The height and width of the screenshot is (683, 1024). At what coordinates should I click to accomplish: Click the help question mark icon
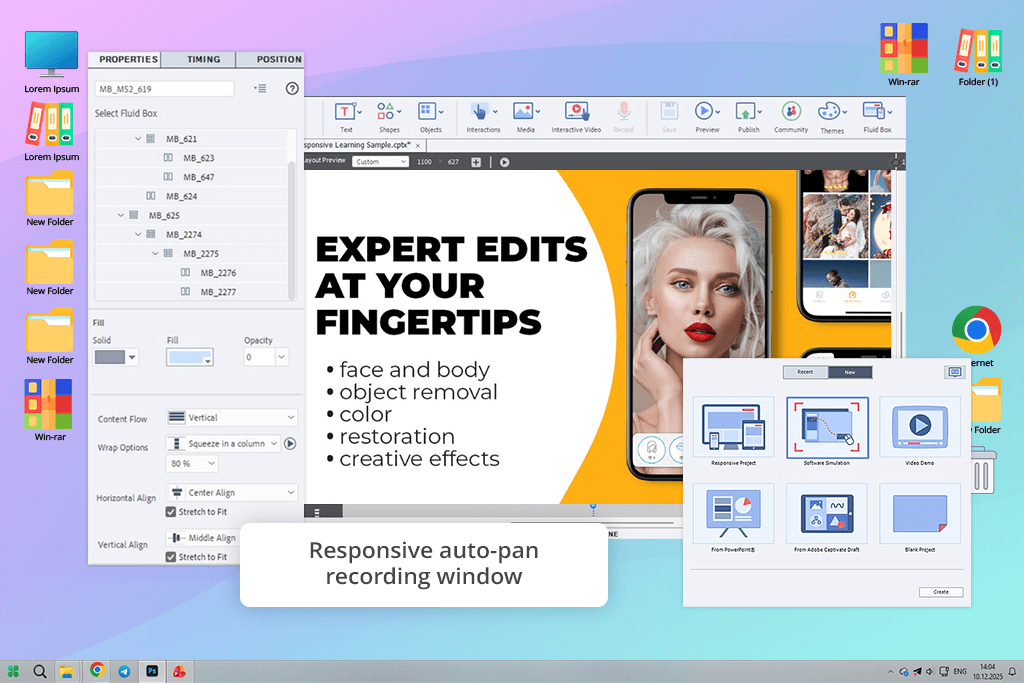(292, 88)
